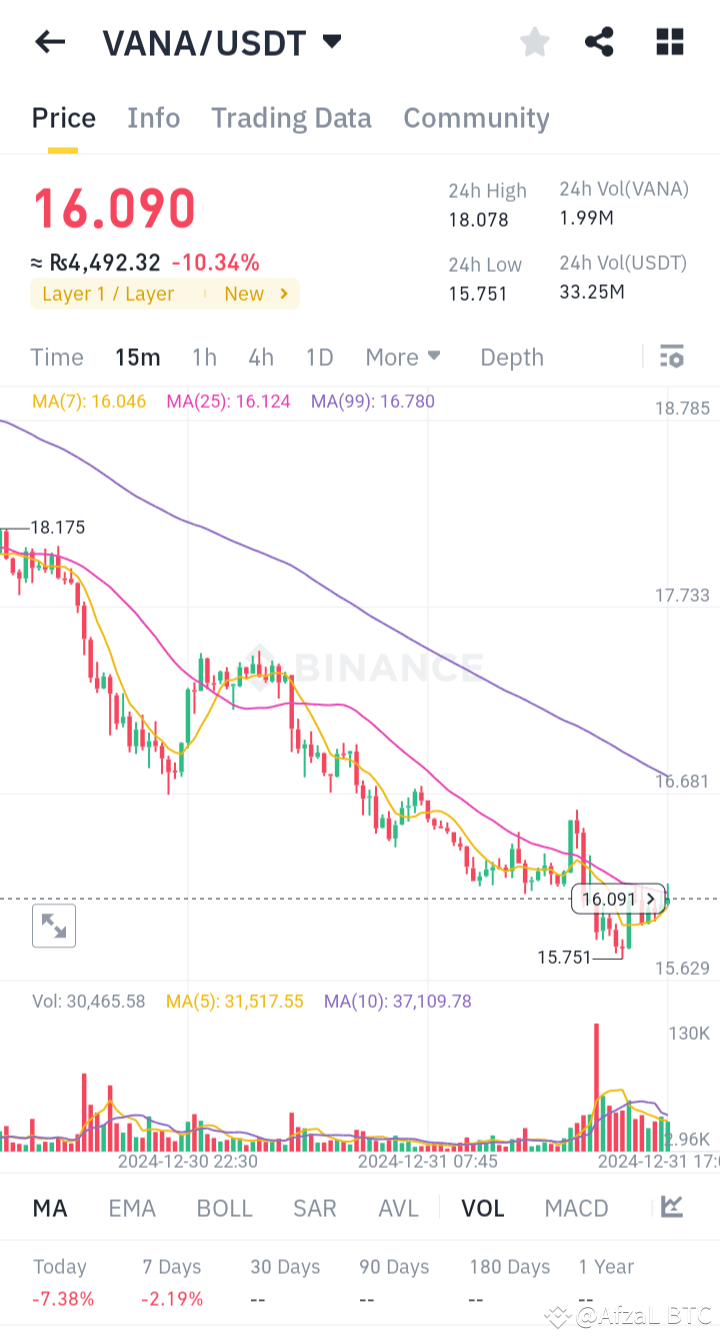Select the chart style icon beside MACD
The height and width of the screenshot is (1338, 720).
pyautogui.click(x=671, y=1207)
